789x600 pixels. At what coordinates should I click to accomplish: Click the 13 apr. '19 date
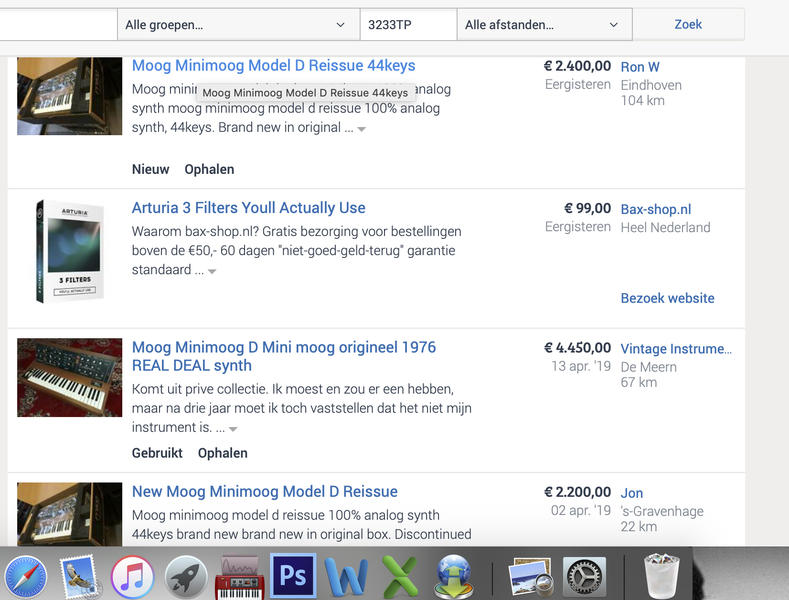581,366
